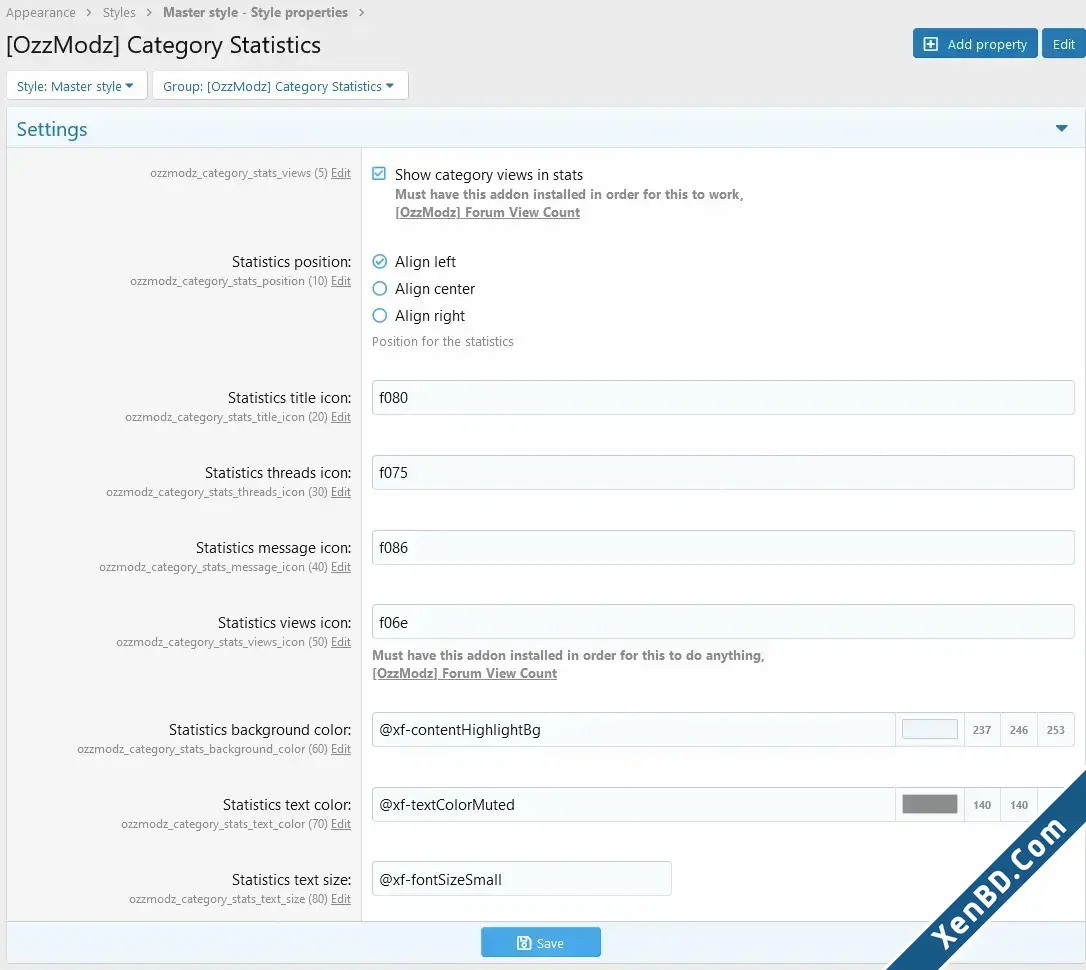The width and height of the screenshot is (1086, 970).
Task: Edit the ozzmodz_category_stats_threads_icon property
Action: click(x=341, y=492)
